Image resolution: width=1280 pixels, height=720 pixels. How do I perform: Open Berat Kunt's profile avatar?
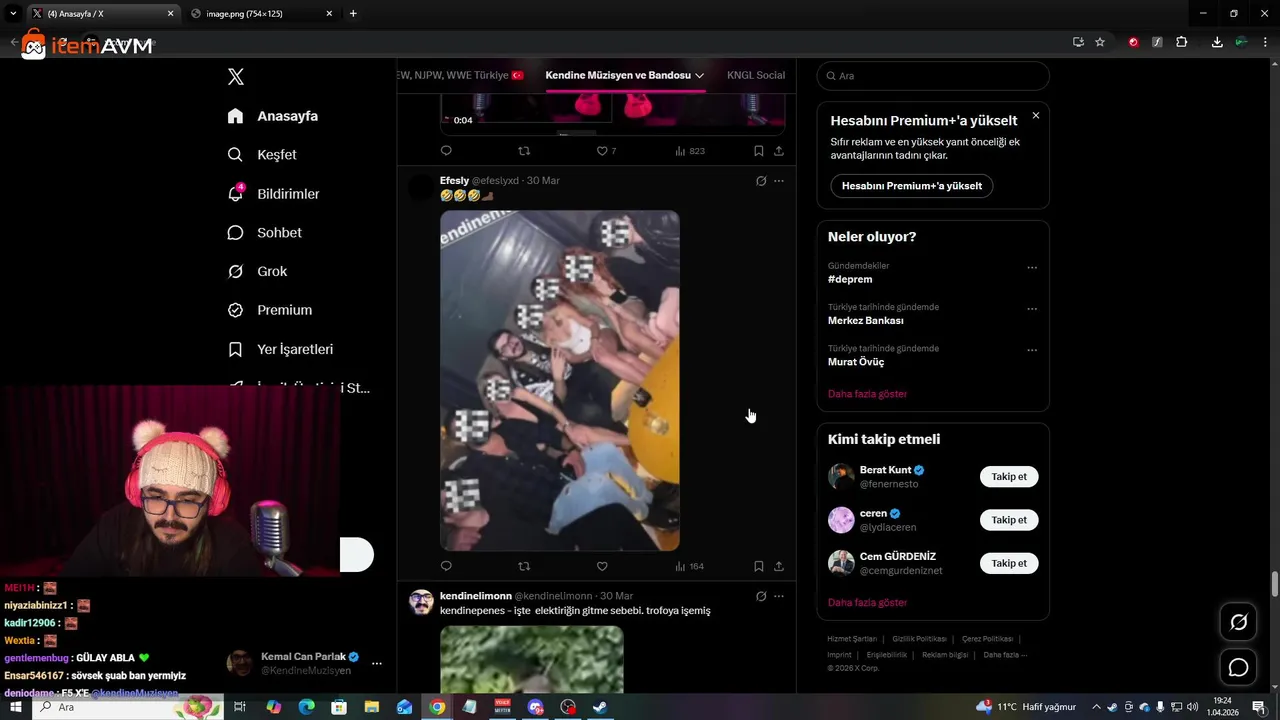(x=841, y=477)
